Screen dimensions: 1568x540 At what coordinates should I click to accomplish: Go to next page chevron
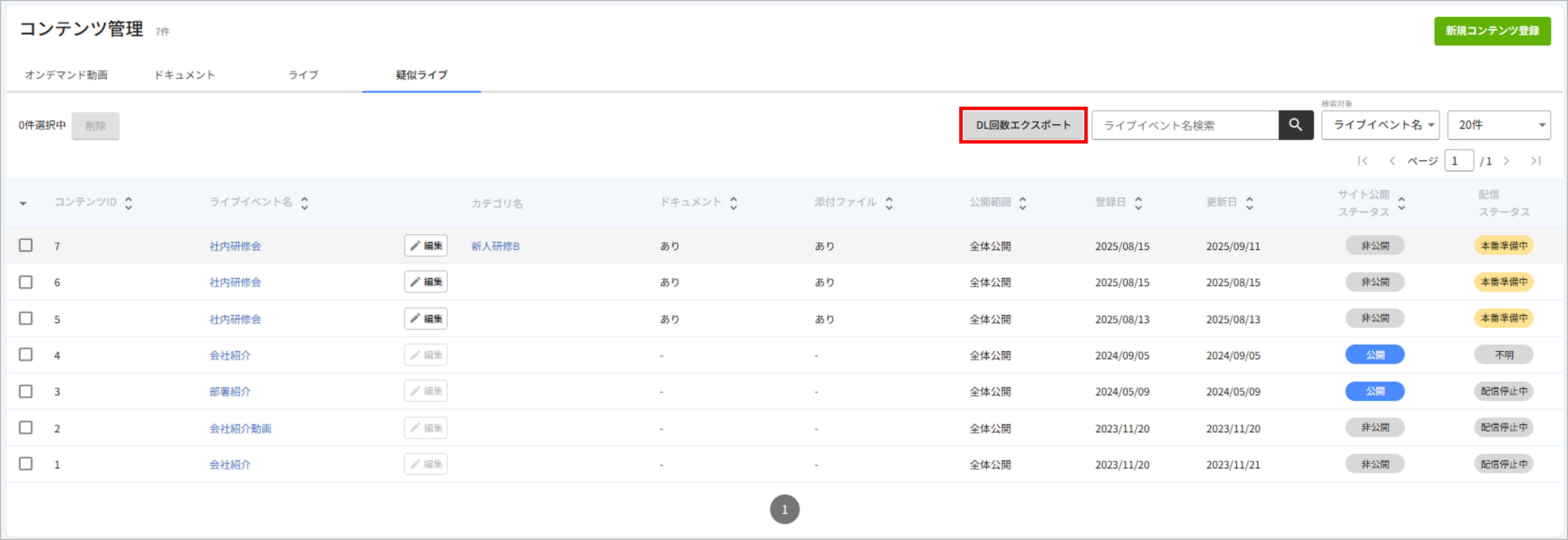[1507, 161]
